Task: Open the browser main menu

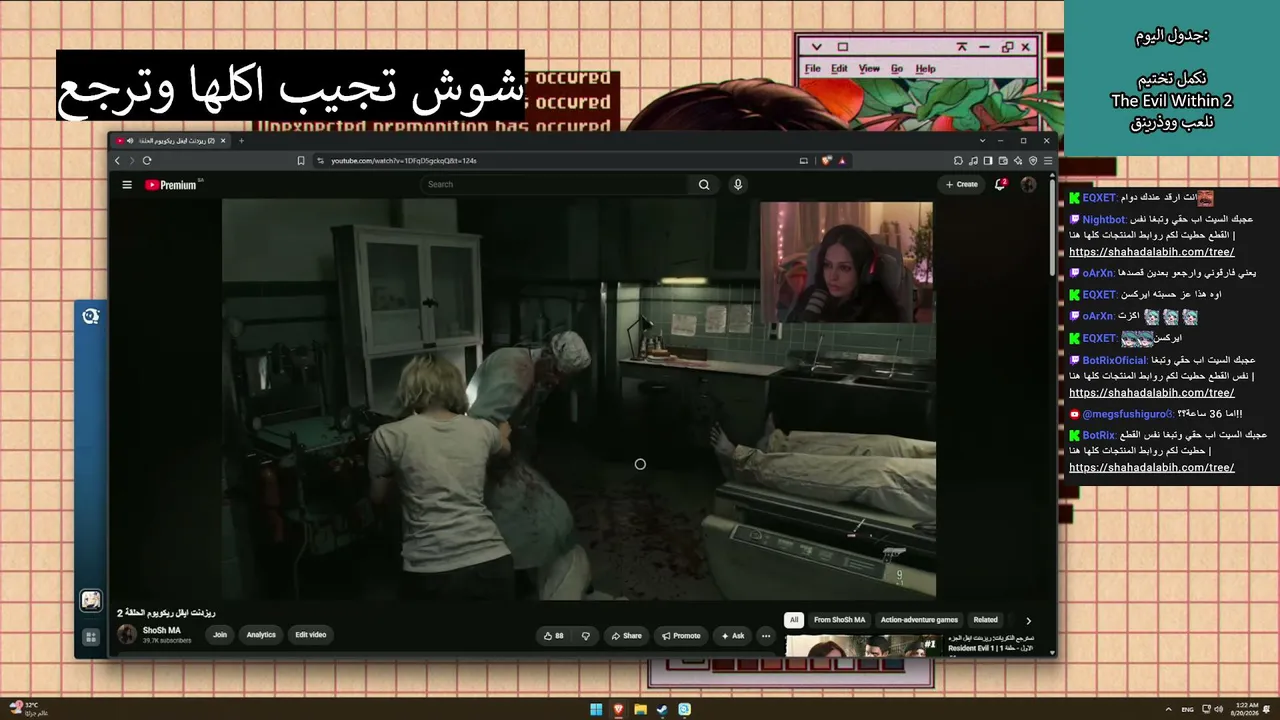Action: click(1048, 160)
